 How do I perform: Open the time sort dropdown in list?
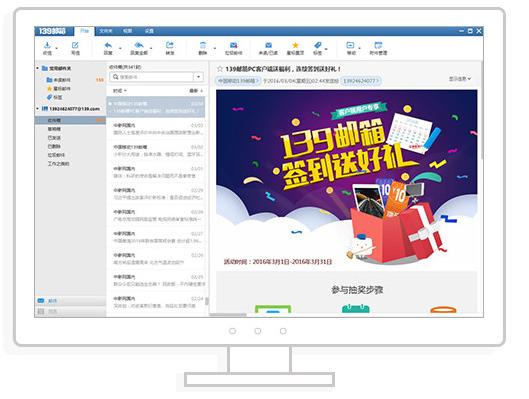point(119,91)
